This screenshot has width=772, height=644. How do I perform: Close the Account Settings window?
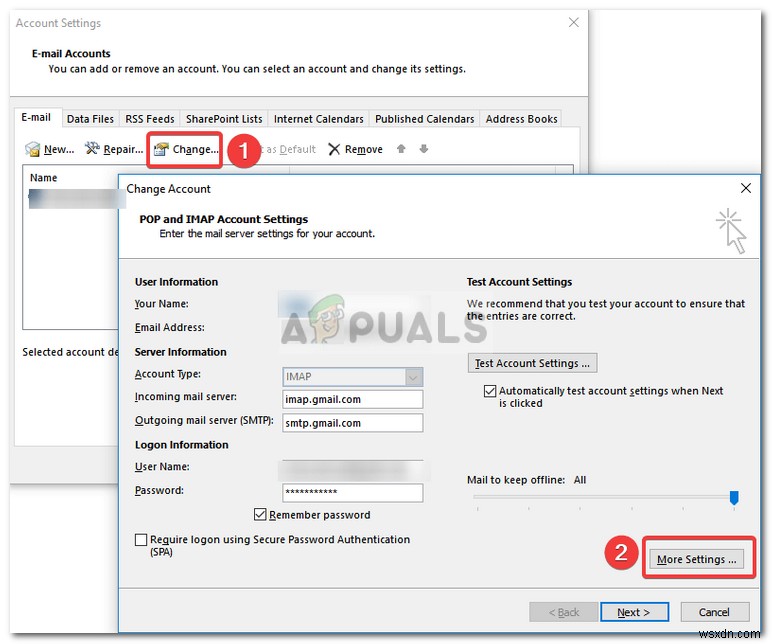click(573, 22)
